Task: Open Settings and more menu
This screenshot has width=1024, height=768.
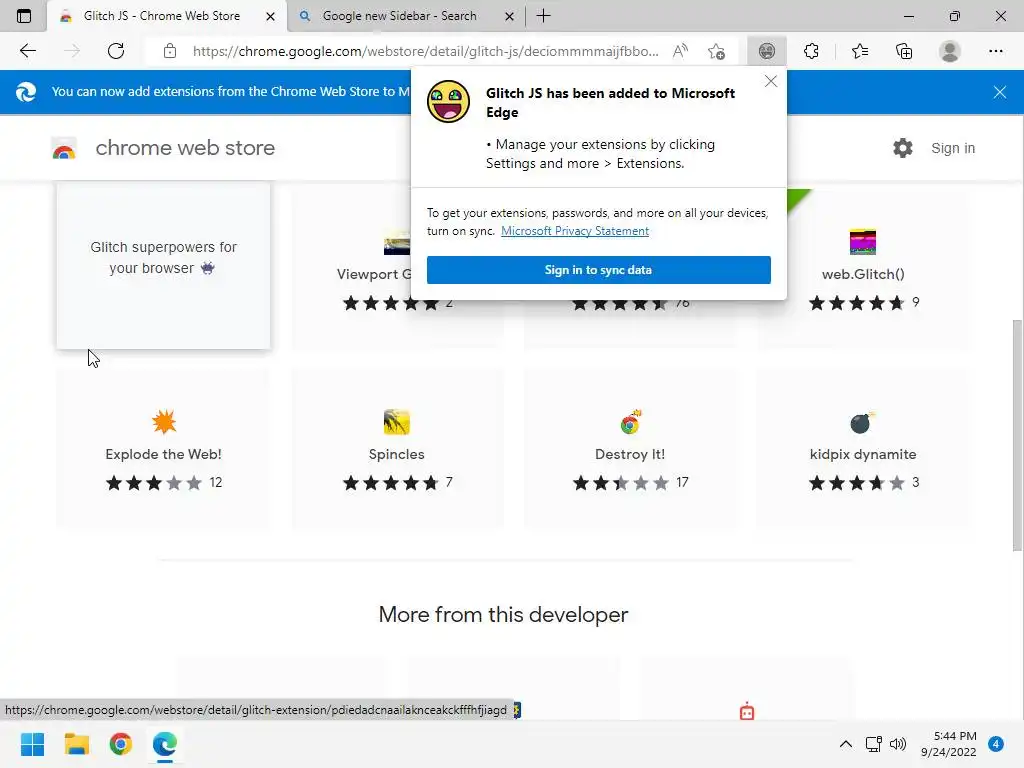Action: [x=995, y=51]
